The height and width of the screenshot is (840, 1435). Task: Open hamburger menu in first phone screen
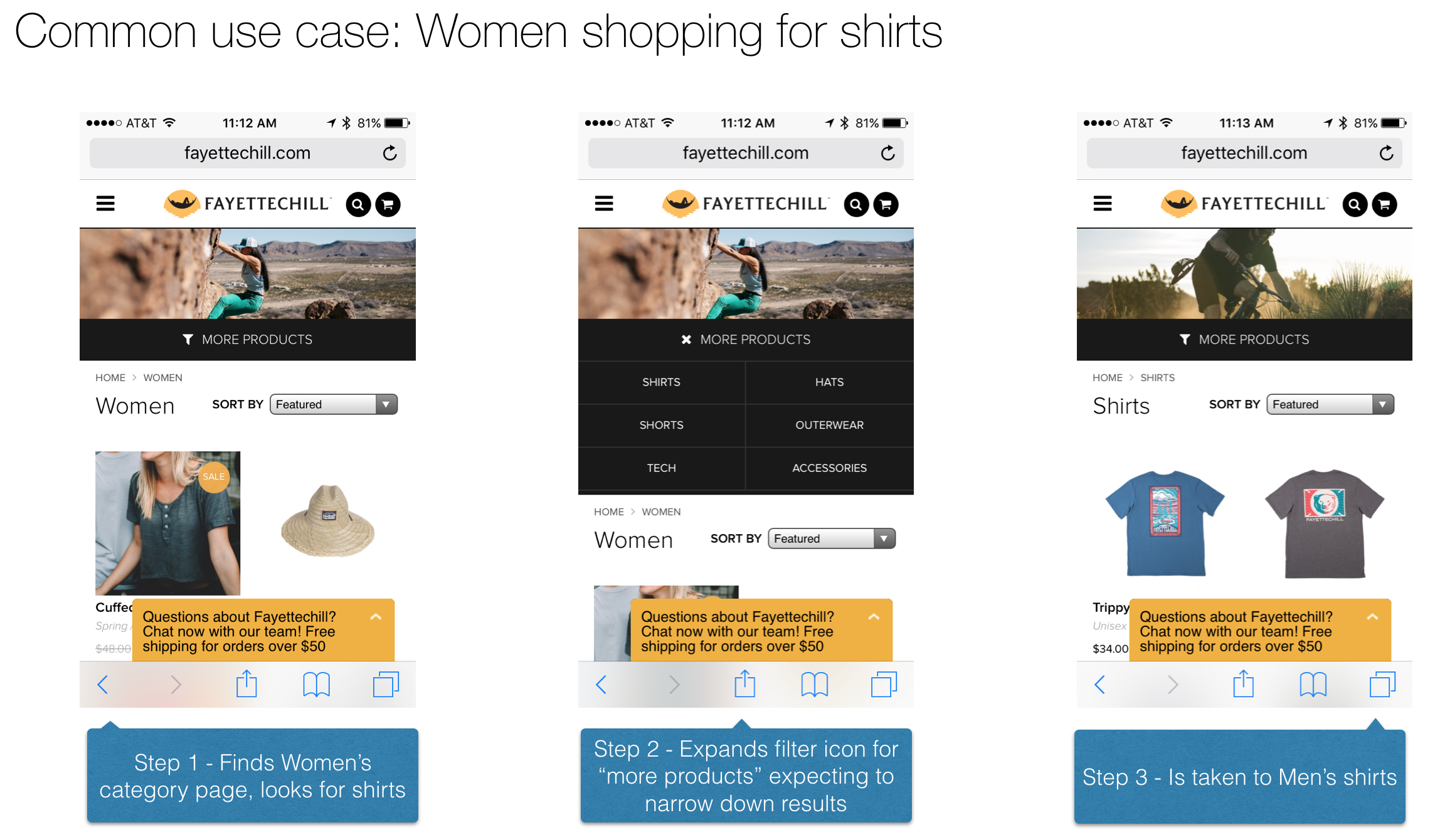click(x=105, y=204)
